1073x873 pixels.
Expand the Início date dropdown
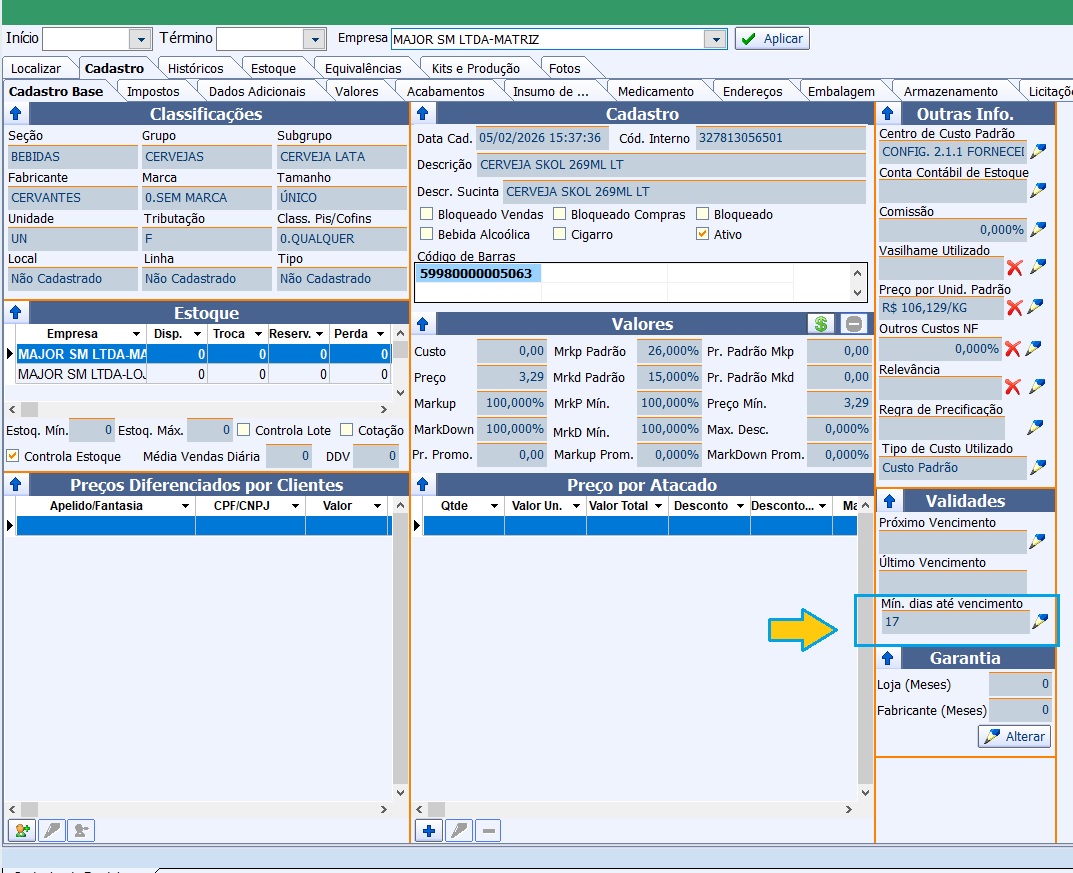(139, 39)
